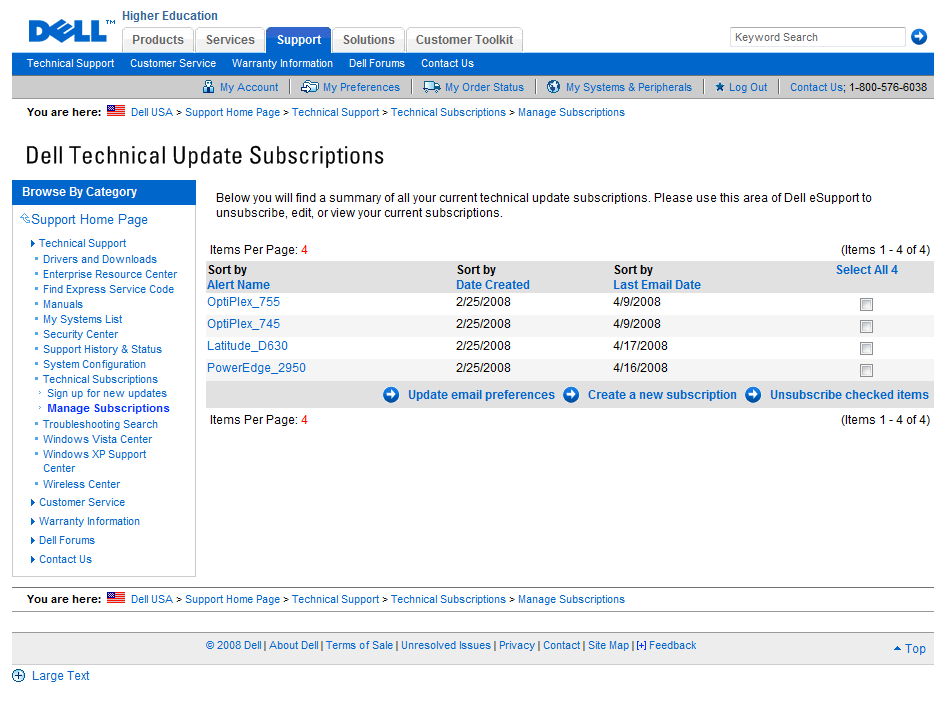
Task: Click Unsubscribe checked items link
Action: coord(849,395)
